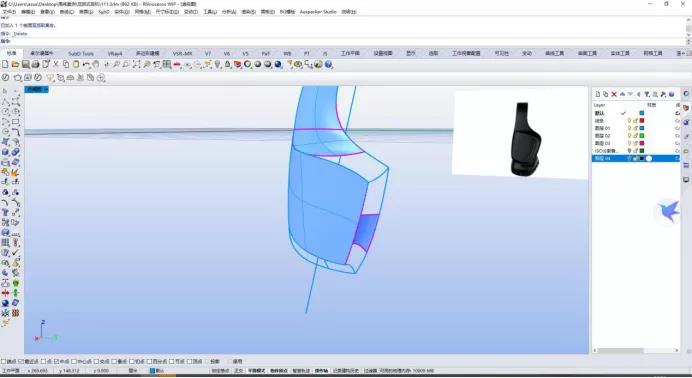Click the light bulb Hide objects icon
This screenshot has width=692, height=378.
[x=217, y=64]
